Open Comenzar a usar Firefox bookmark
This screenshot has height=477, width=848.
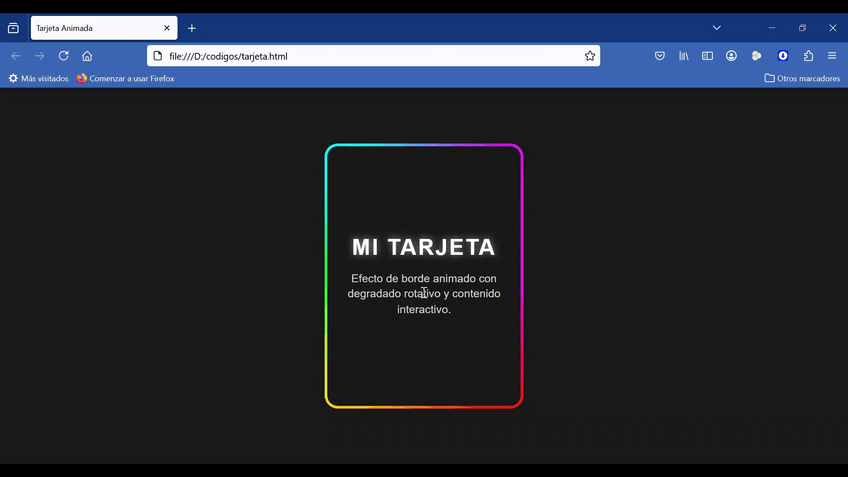point(126,78)
